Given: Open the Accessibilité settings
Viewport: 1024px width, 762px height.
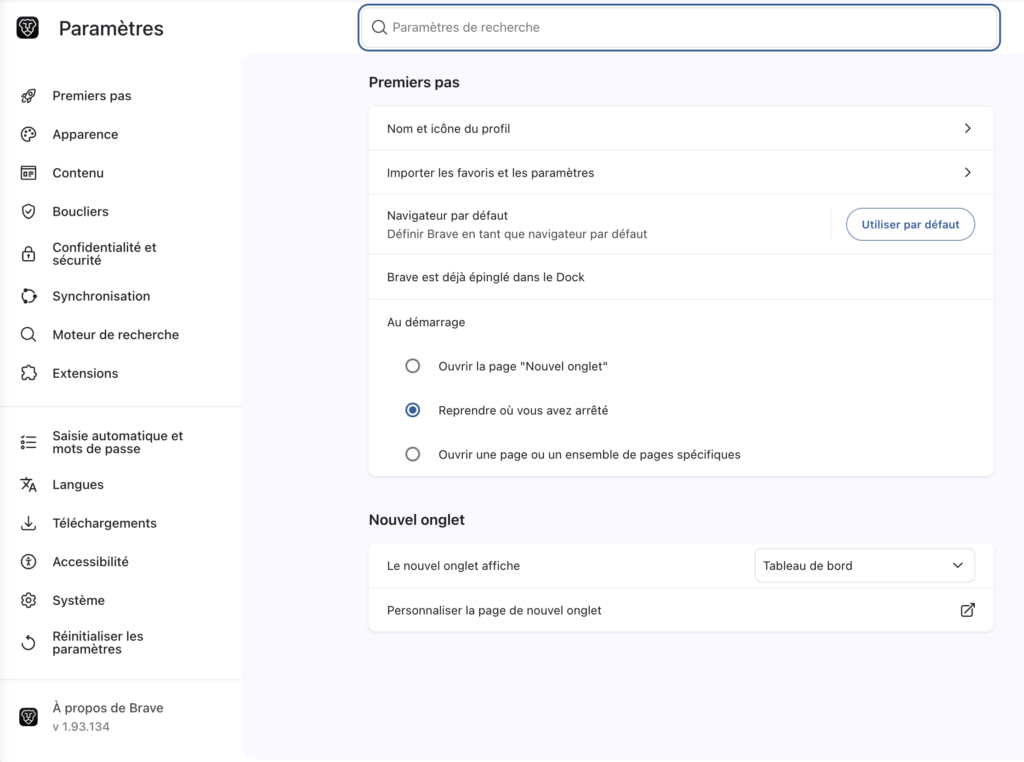Looking at the screenshot, I should pyautogui.click(x=90, y=562).
